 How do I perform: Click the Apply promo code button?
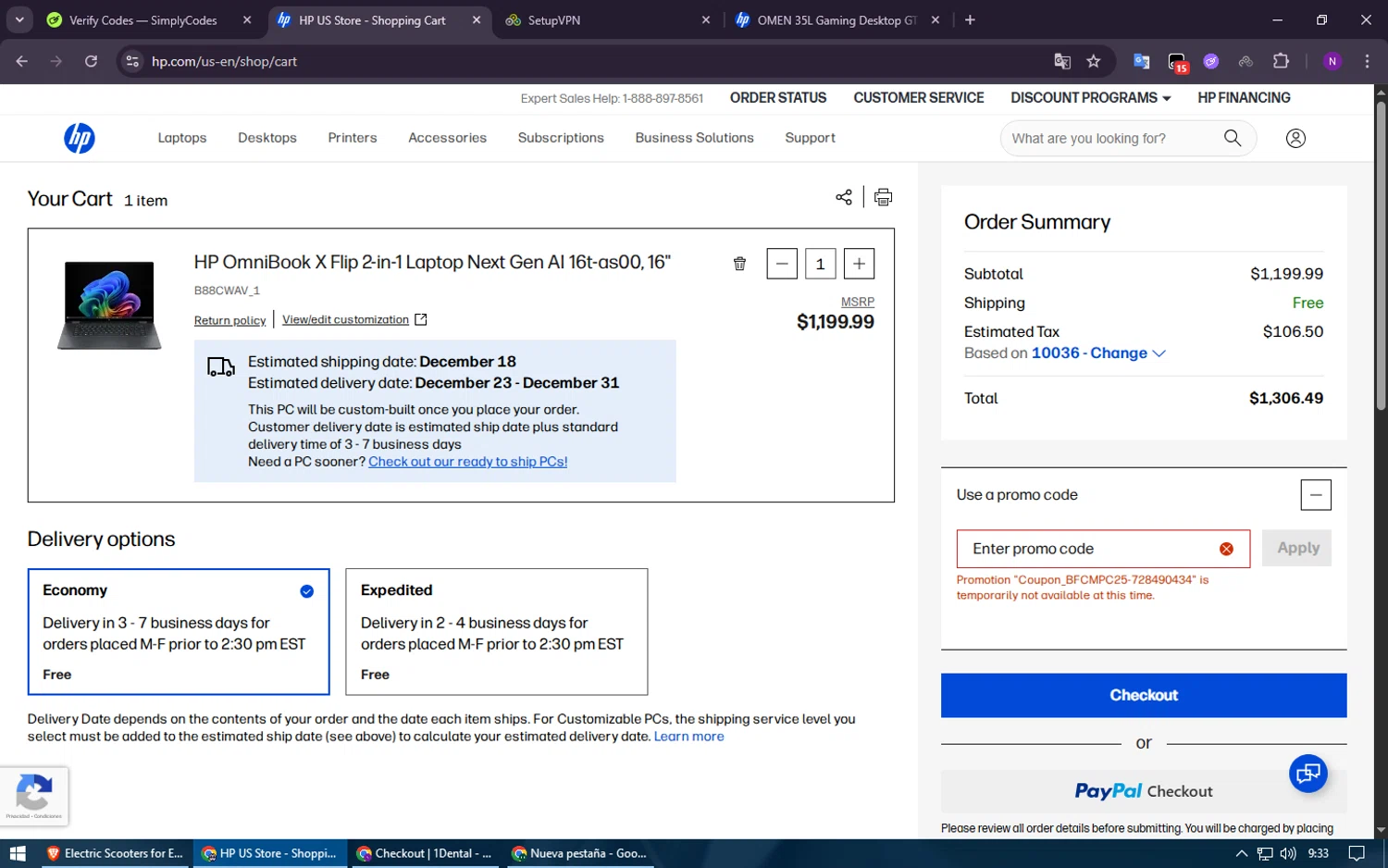[1297, 548]
